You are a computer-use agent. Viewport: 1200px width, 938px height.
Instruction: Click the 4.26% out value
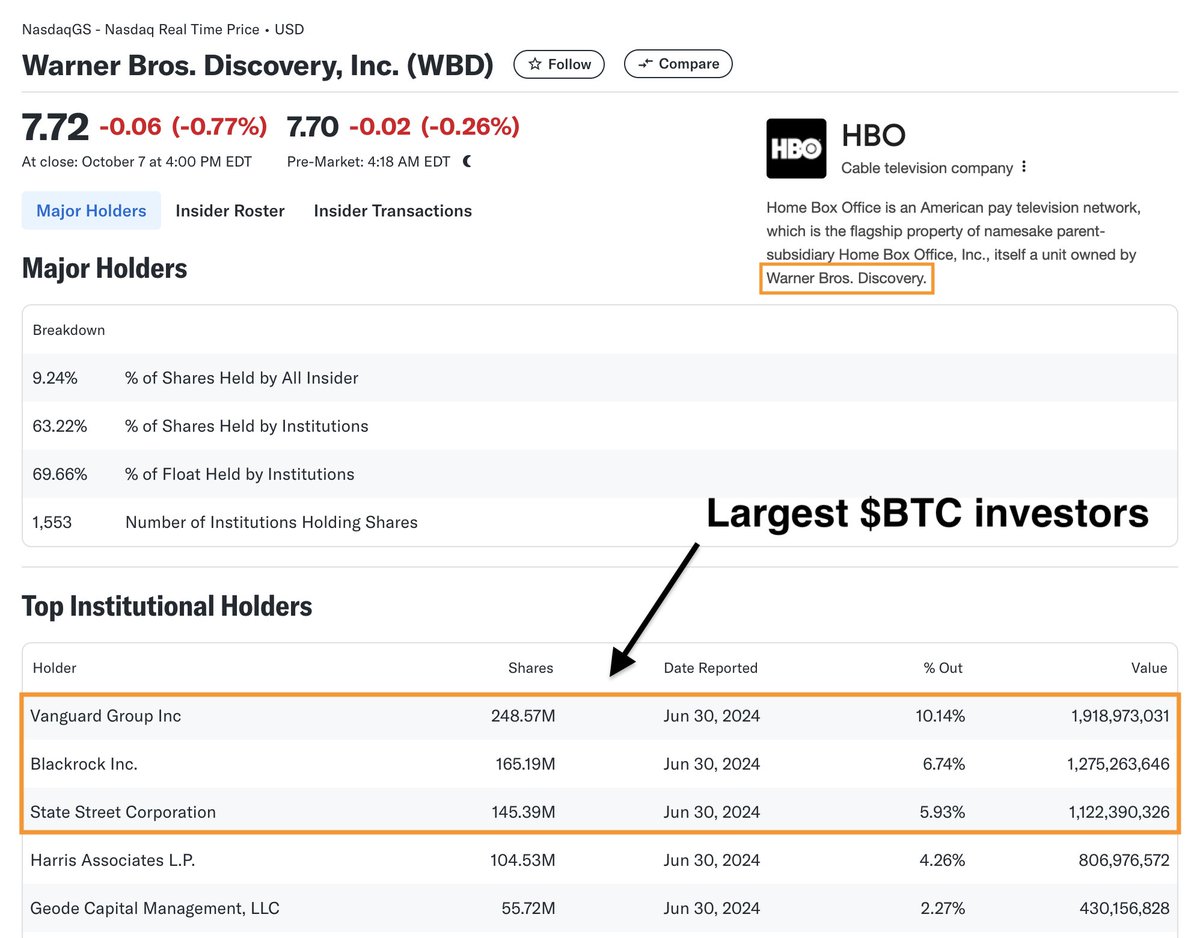click(943, 860)
